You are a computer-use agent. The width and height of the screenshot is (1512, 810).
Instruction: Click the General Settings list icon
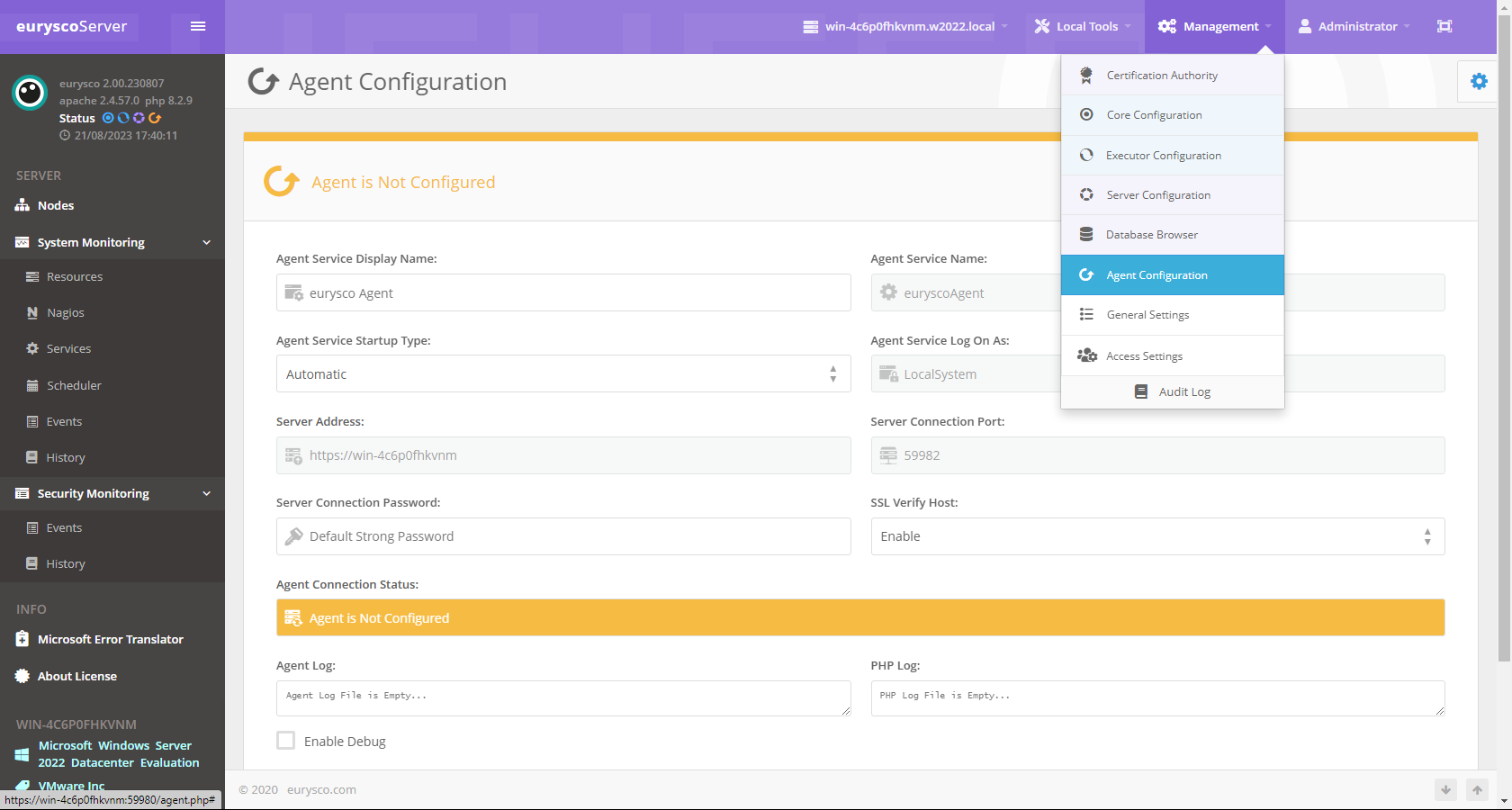[1086, 314]
